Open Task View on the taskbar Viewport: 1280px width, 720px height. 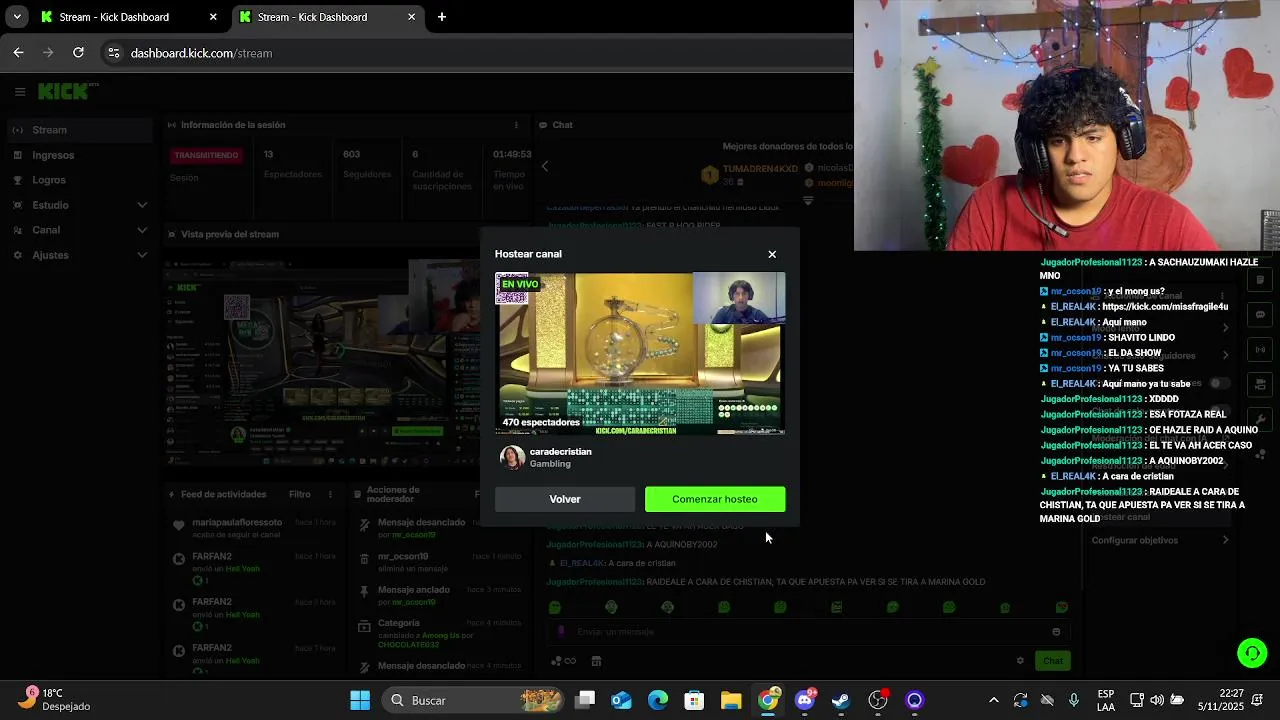tap(586, 700)
